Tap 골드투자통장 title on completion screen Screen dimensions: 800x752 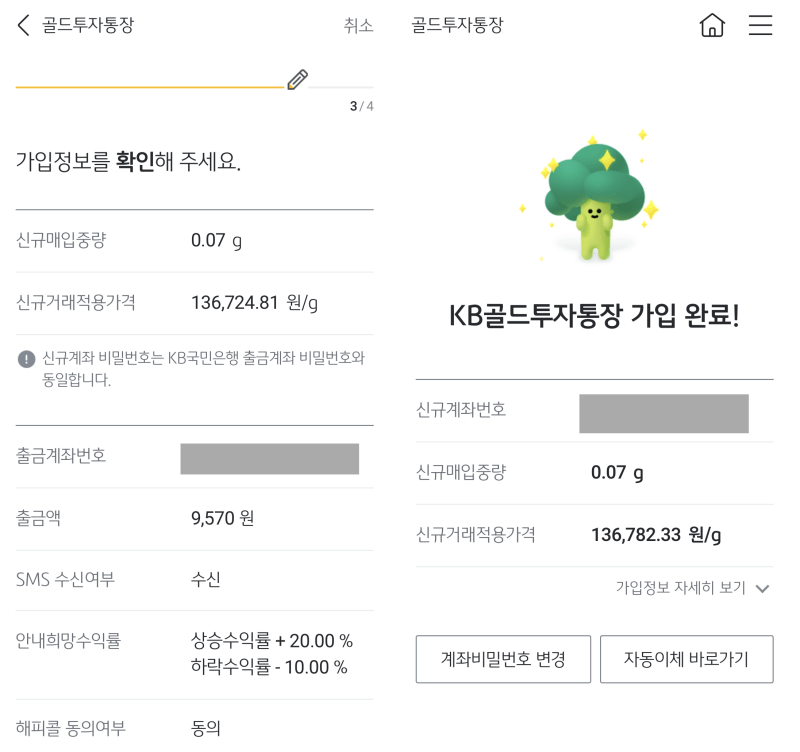(x=457, y=25)
